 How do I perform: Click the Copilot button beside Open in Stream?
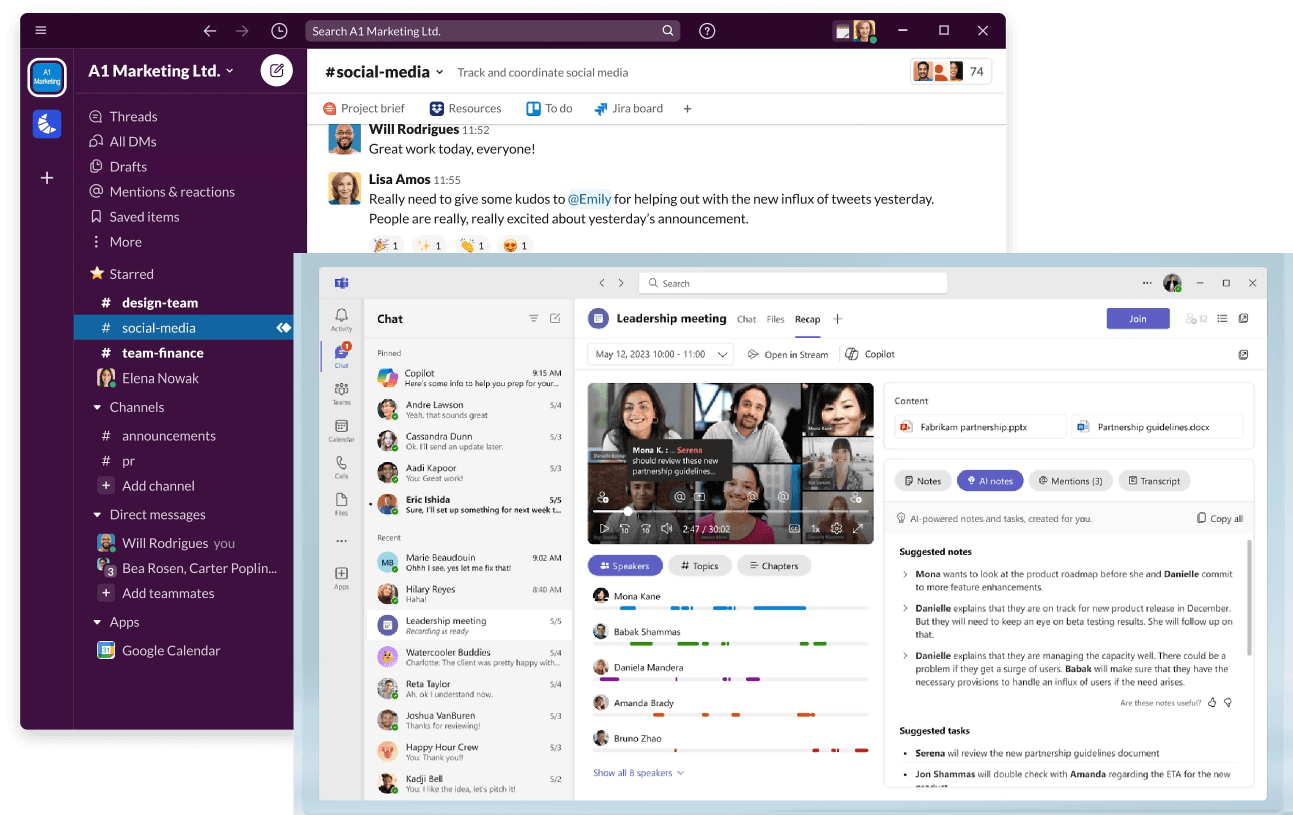pos(870,354)
